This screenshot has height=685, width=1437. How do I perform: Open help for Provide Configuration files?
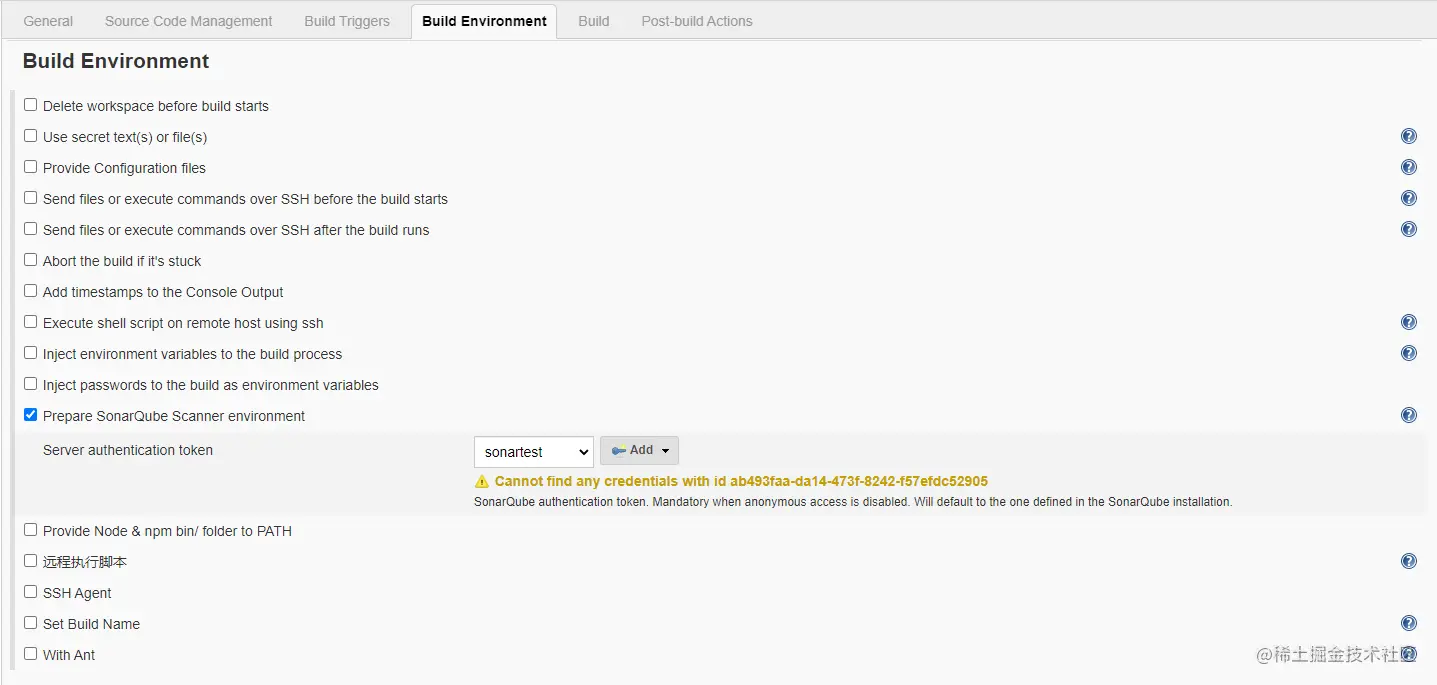pos(1409,167)
